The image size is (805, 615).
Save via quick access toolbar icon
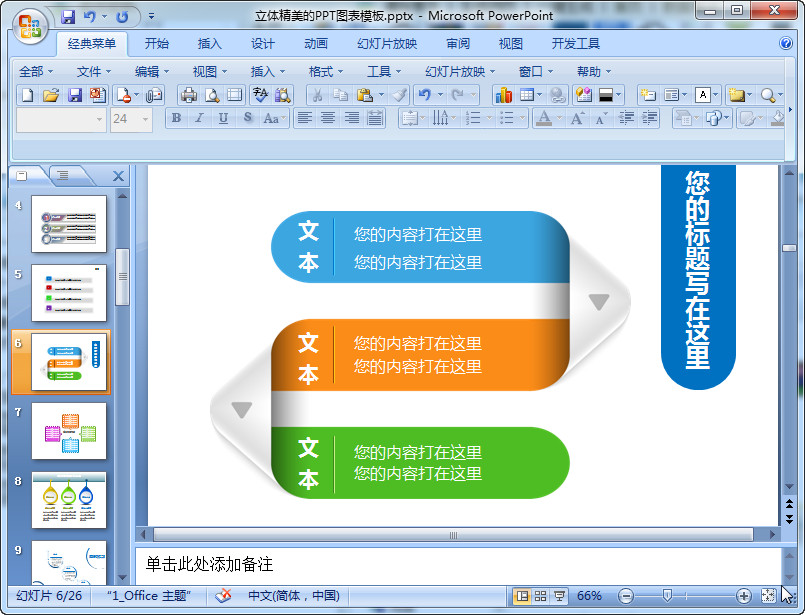pos(68,17)
